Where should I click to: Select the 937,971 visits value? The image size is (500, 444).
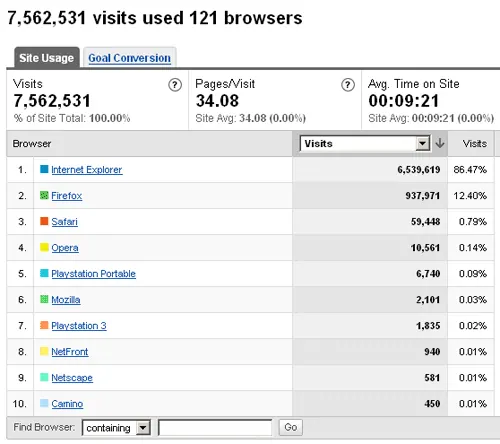[x=423, y=196]
